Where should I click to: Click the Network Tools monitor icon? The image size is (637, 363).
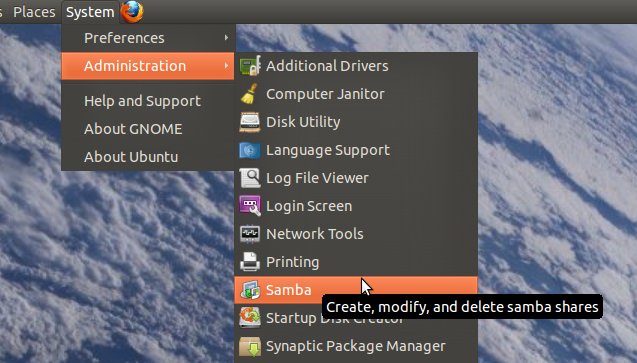coord(250,234)
